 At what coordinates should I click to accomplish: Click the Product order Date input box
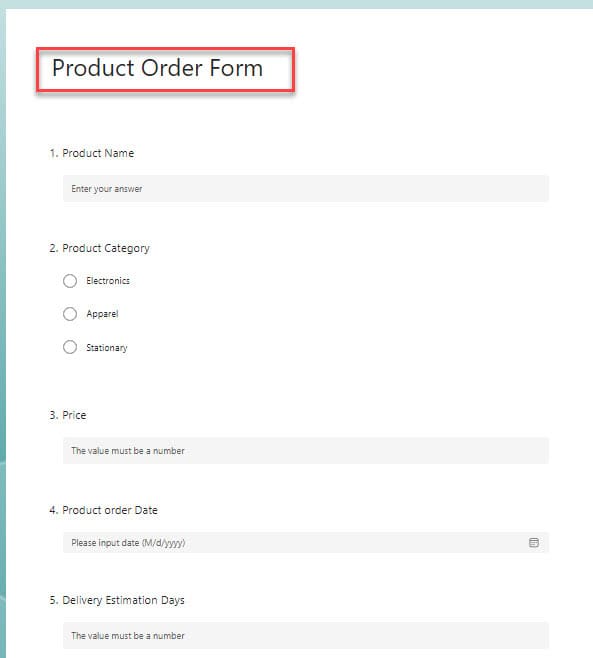[x=306, y=543]
